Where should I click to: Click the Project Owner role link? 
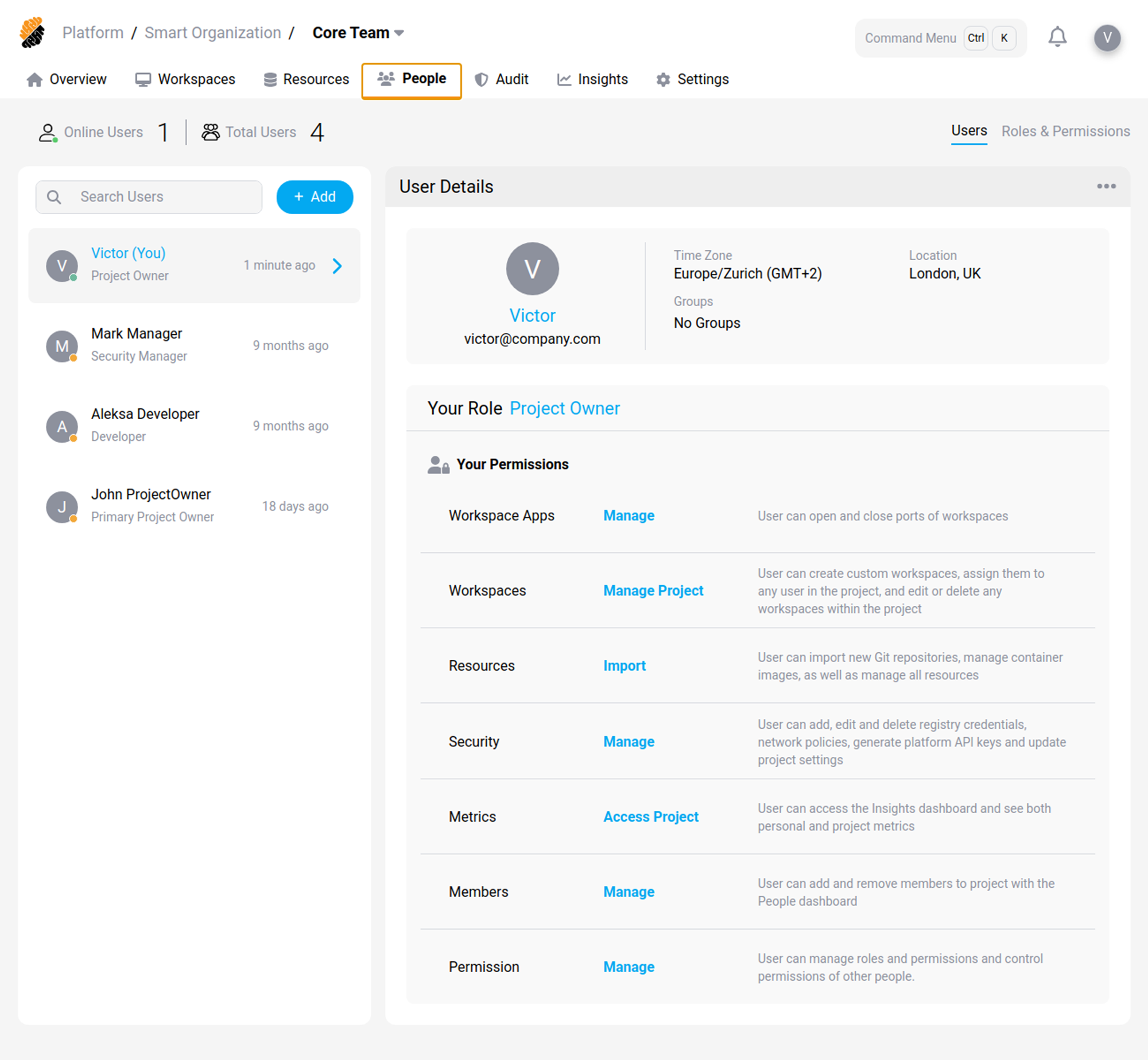coord(564,408)
